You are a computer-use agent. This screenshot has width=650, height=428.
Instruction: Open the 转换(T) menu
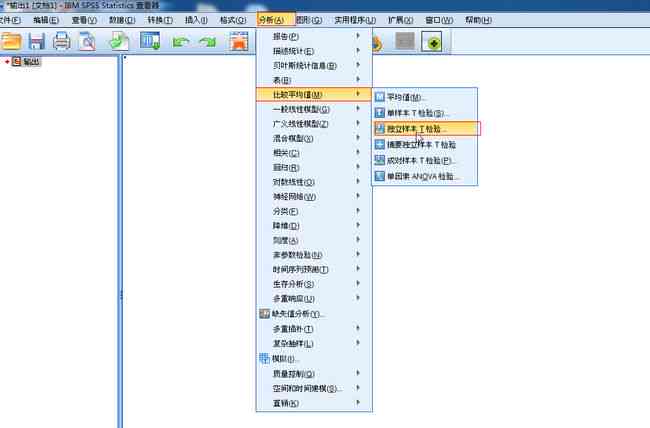(160, 20)
